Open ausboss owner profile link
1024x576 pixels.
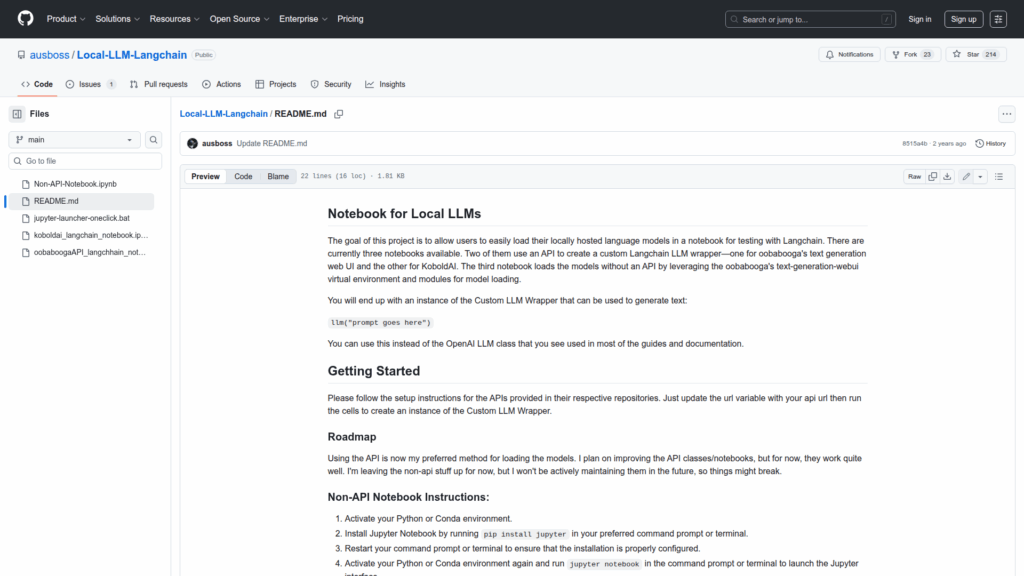coord(49,55)
